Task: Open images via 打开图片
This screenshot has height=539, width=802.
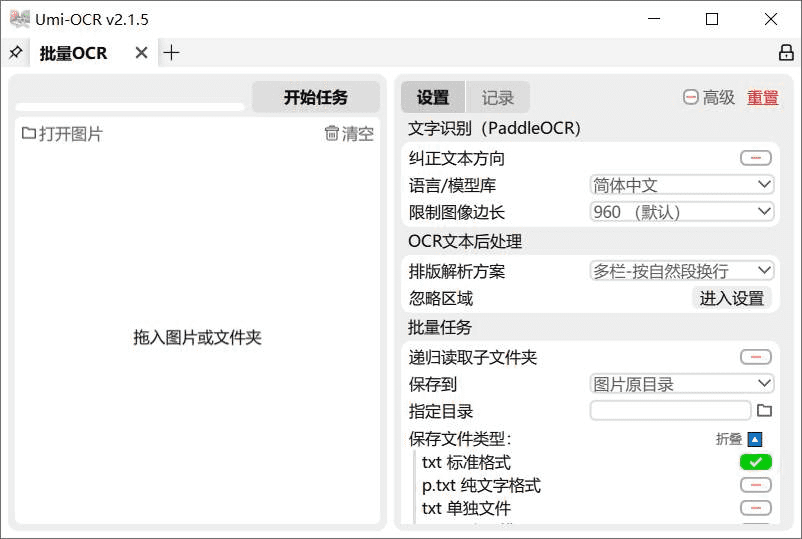Action: click(x=62, y=134)
